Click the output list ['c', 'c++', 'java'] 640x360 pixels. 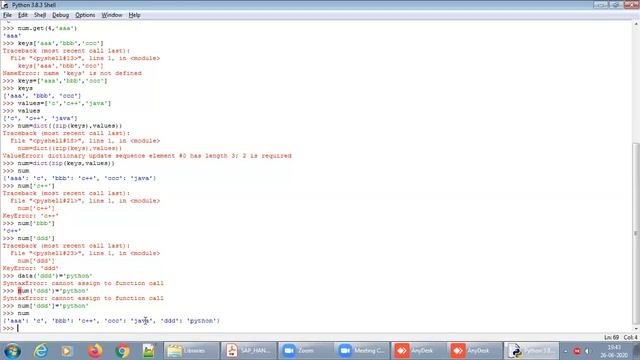(x=40, y=118)
